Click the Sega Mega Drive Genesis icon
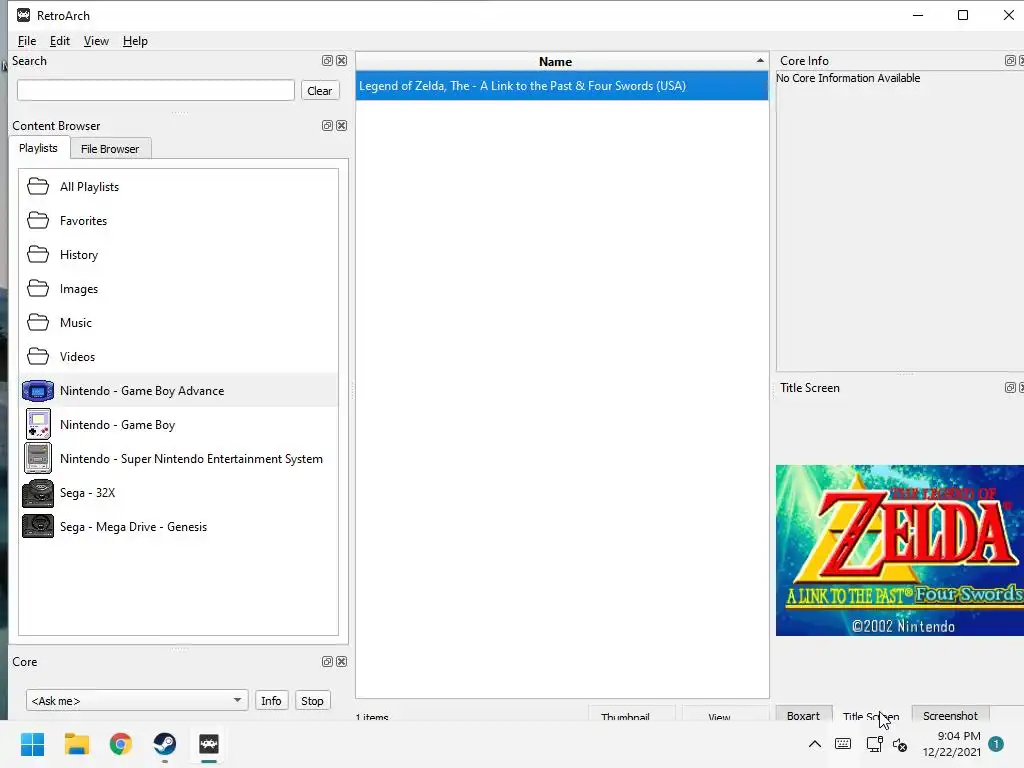 [38, 526]
